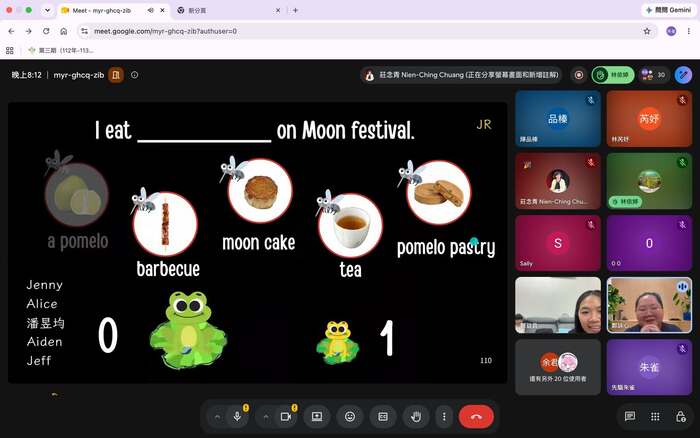Open the browser profile avatar
Viewport: 700px width, 438px height.
671,31
